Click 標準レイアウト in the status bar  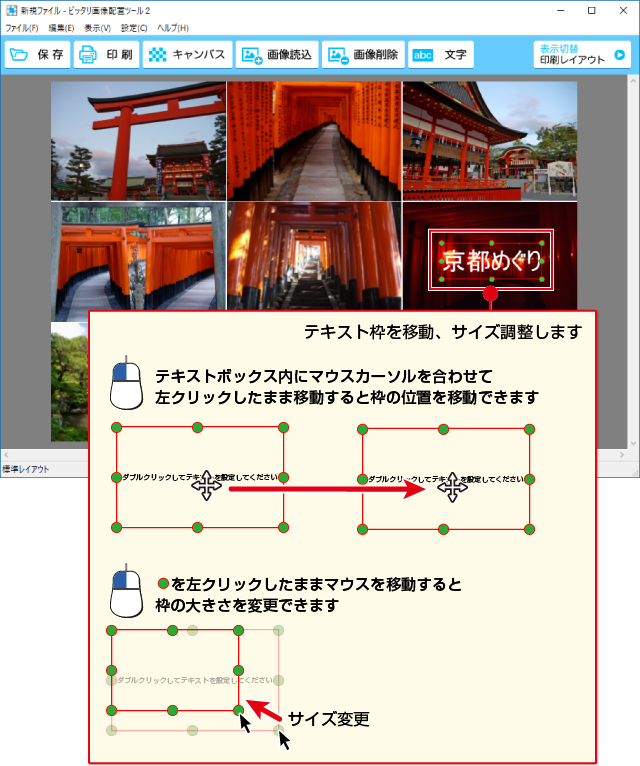26,469
